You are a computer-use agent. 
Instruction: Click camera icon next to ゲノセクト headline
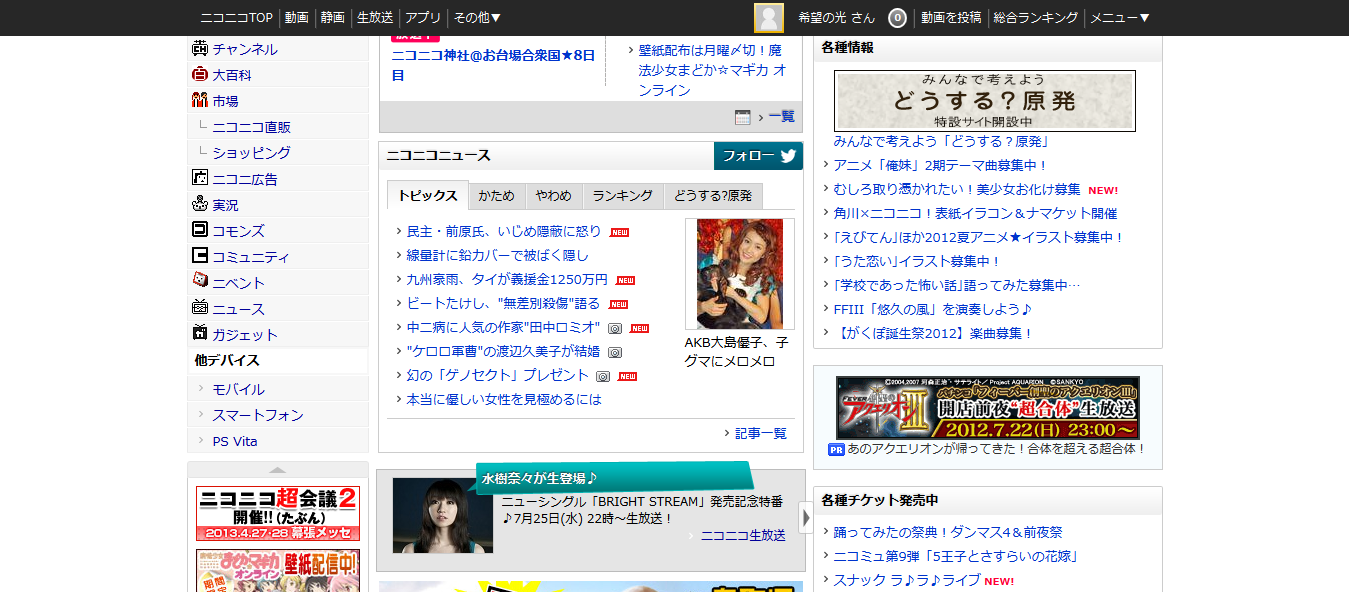(603, 376)
